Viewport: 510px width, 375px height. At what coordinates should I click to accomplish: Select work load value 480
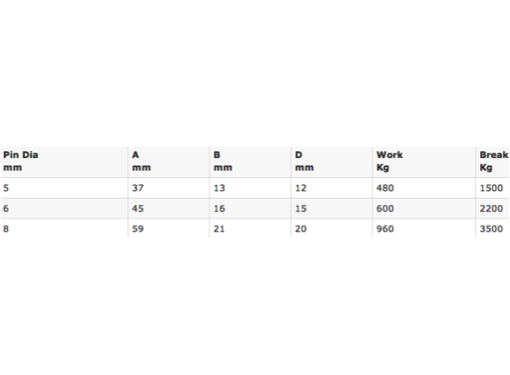click(385, 188)
